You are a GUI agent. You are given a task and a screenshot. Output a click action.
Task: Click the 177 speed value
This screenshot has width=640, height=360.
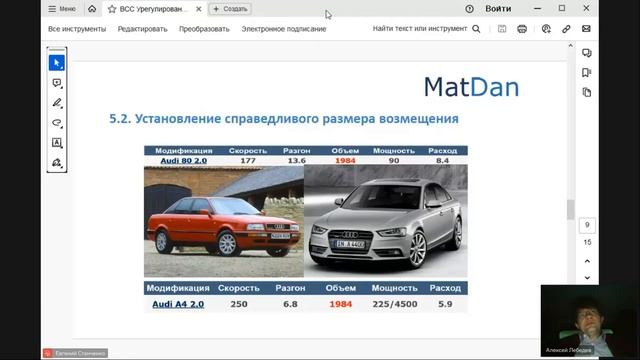[x=248, y=160]
